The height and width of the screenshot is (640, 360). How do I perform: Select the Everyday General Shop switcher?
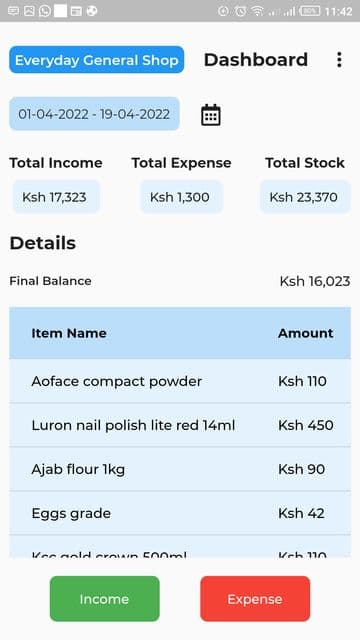coord(97,60)
